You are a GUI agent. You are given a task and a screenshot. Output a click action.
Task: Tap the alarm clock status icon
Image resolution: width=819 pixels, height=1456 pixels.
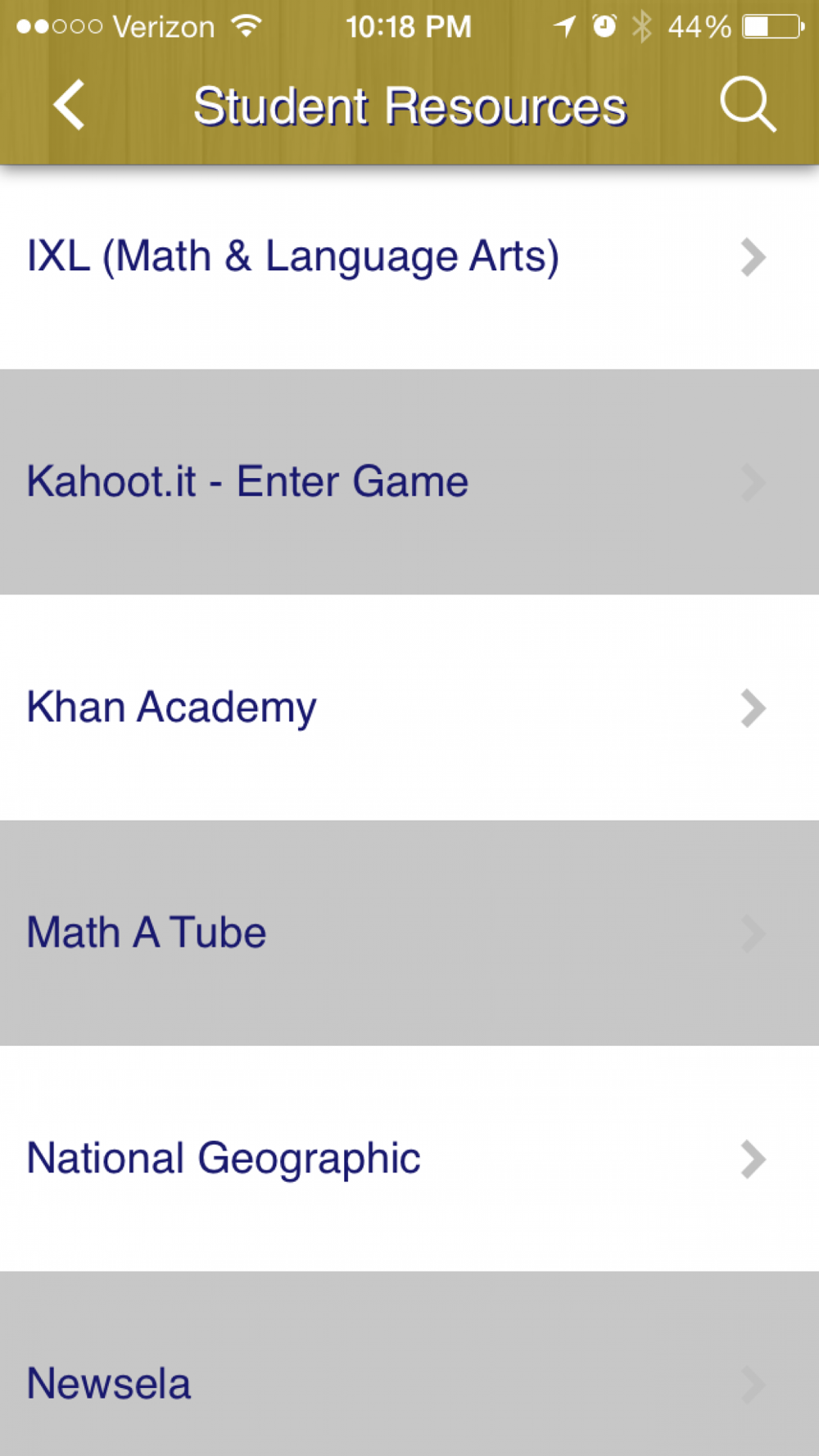point(604,27)
